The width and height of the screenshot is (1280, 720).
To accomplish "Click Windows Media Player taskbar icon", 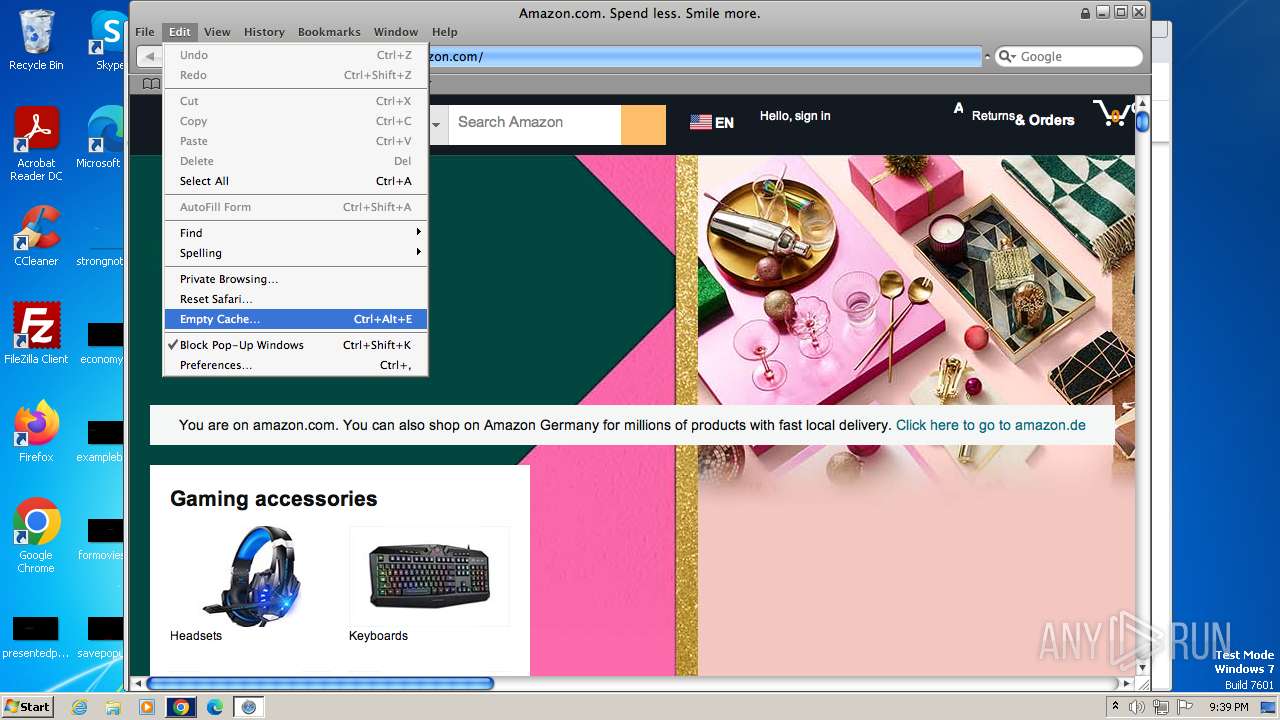I will click(147, 707).
